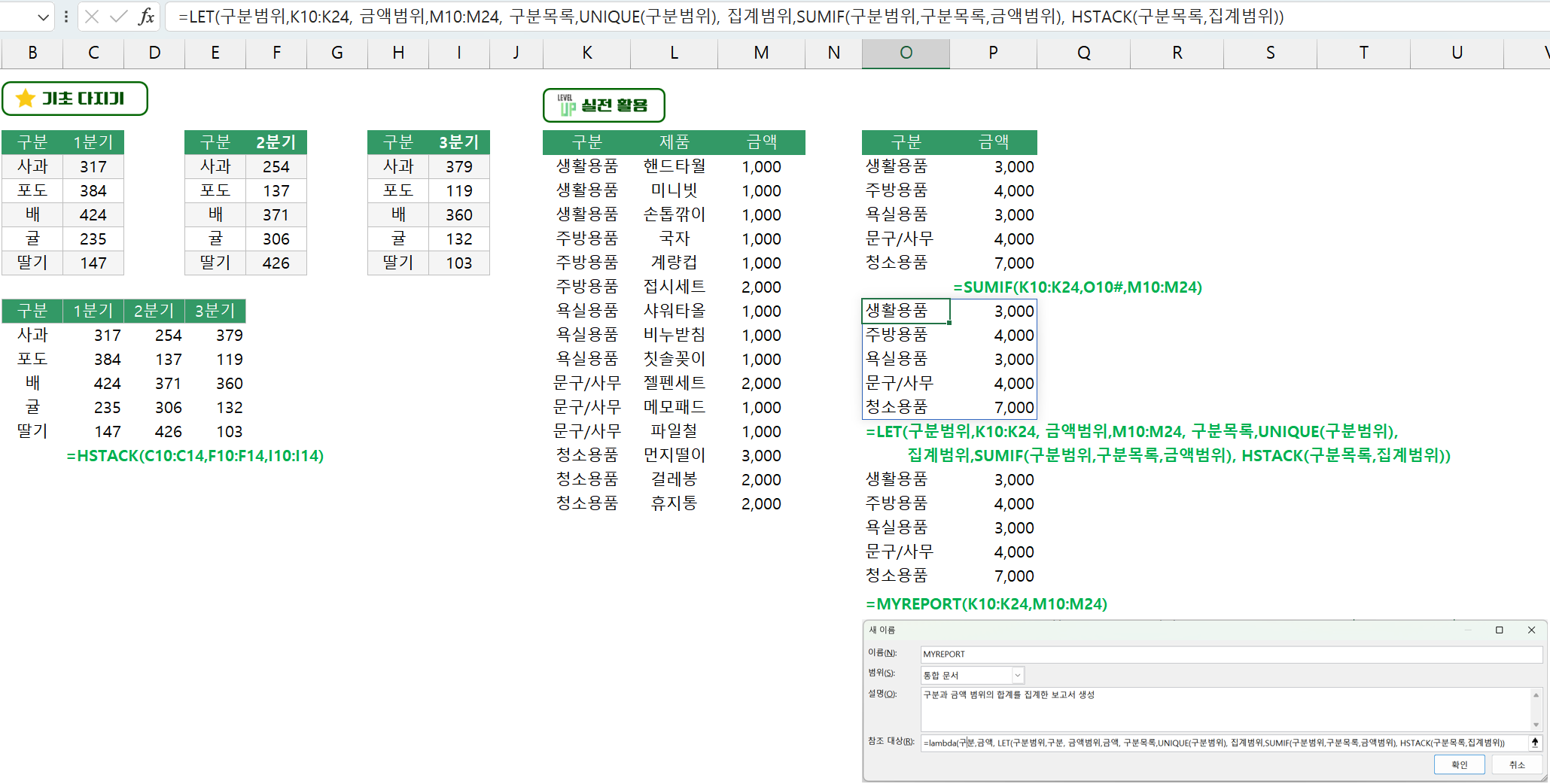
Task: Click the 파일철 product cell
Action: pyautogui.click(x=674, y=431)
